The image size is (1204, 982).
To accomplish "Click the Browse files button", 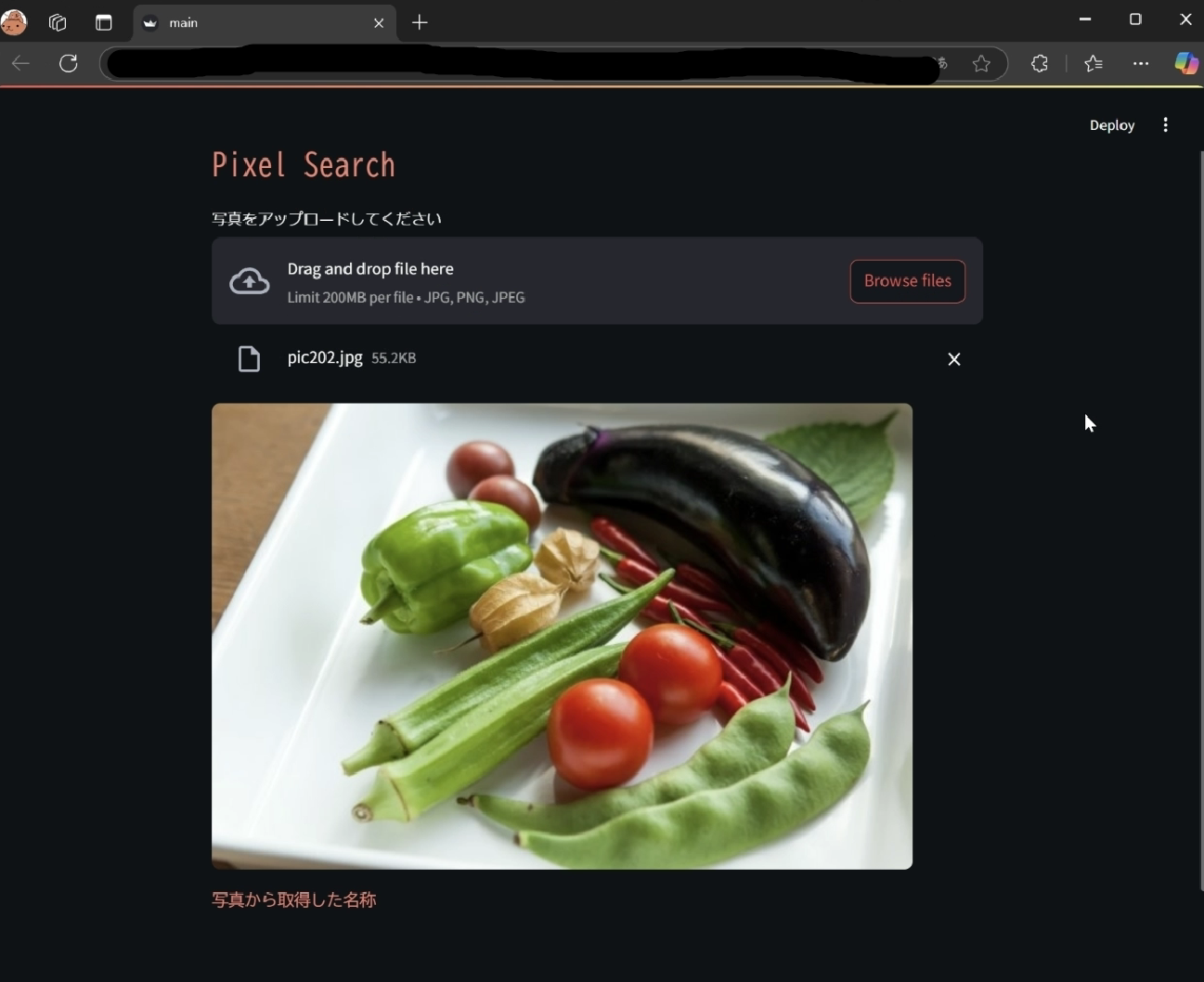I will click(x=907, y=280).
